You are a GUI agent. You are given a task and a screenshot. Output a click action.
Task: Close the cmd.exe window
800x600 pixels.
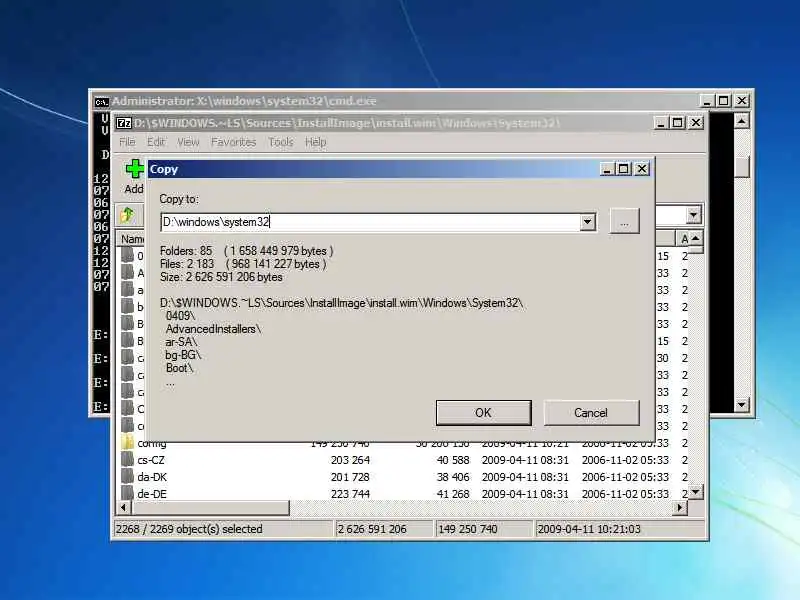click(741, 101)
